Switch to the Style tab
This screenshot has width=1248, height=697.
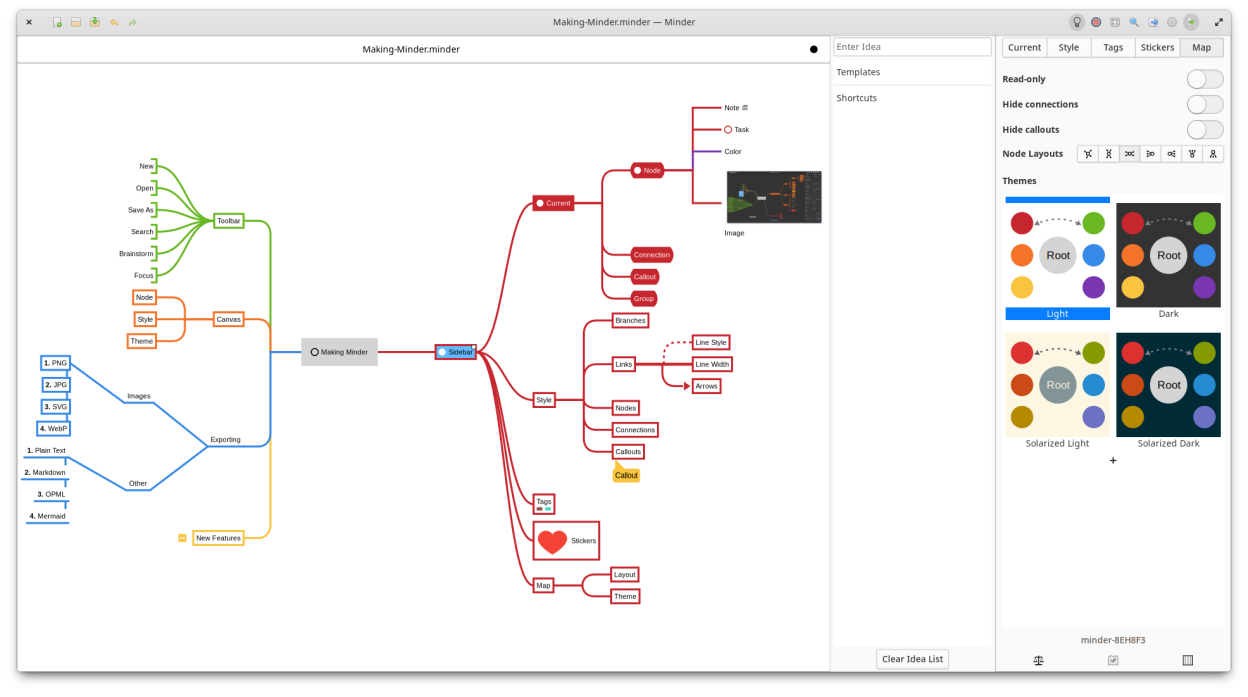(1068, 47)
